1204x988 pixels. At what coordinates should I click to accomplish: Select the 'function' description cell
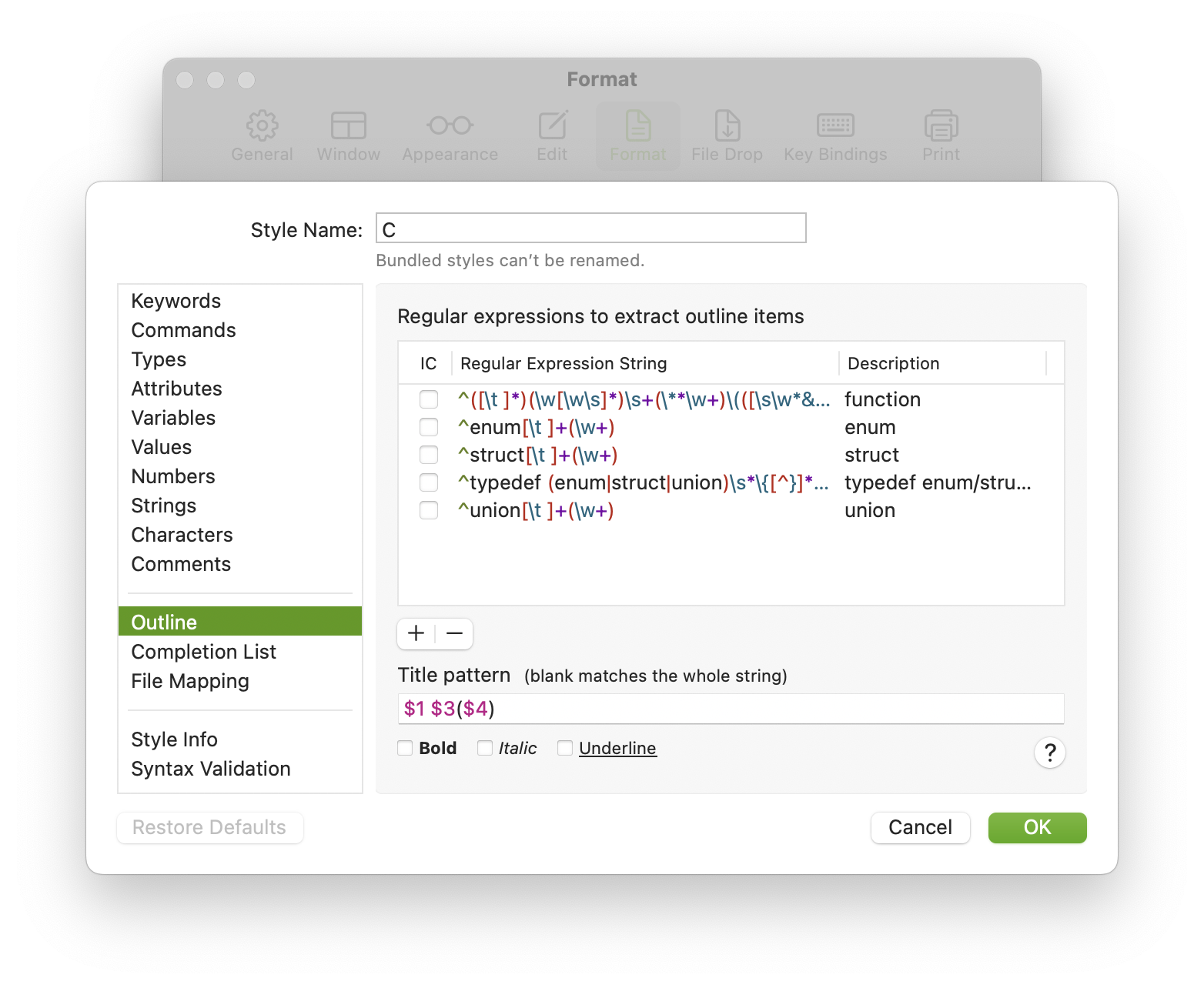coord(943,399)
